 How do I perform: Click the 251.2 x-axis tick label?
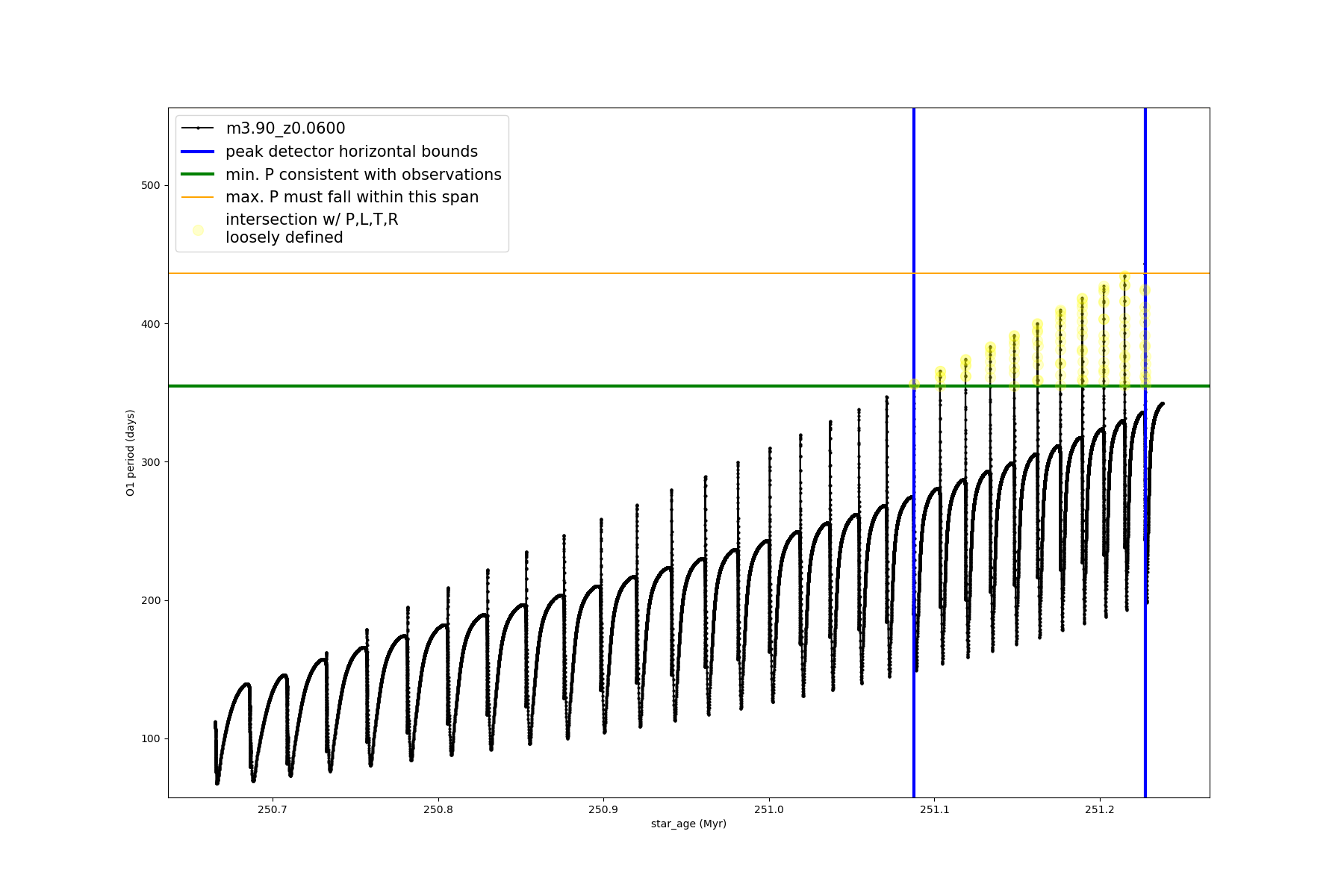[1099, 809]
